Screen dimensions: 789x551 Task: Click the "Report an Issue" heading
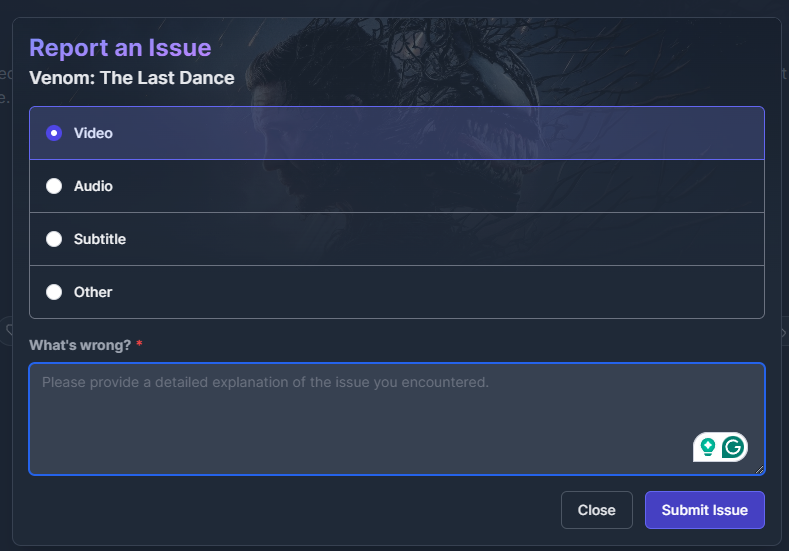pyautogui.click(x=120, y=47)
